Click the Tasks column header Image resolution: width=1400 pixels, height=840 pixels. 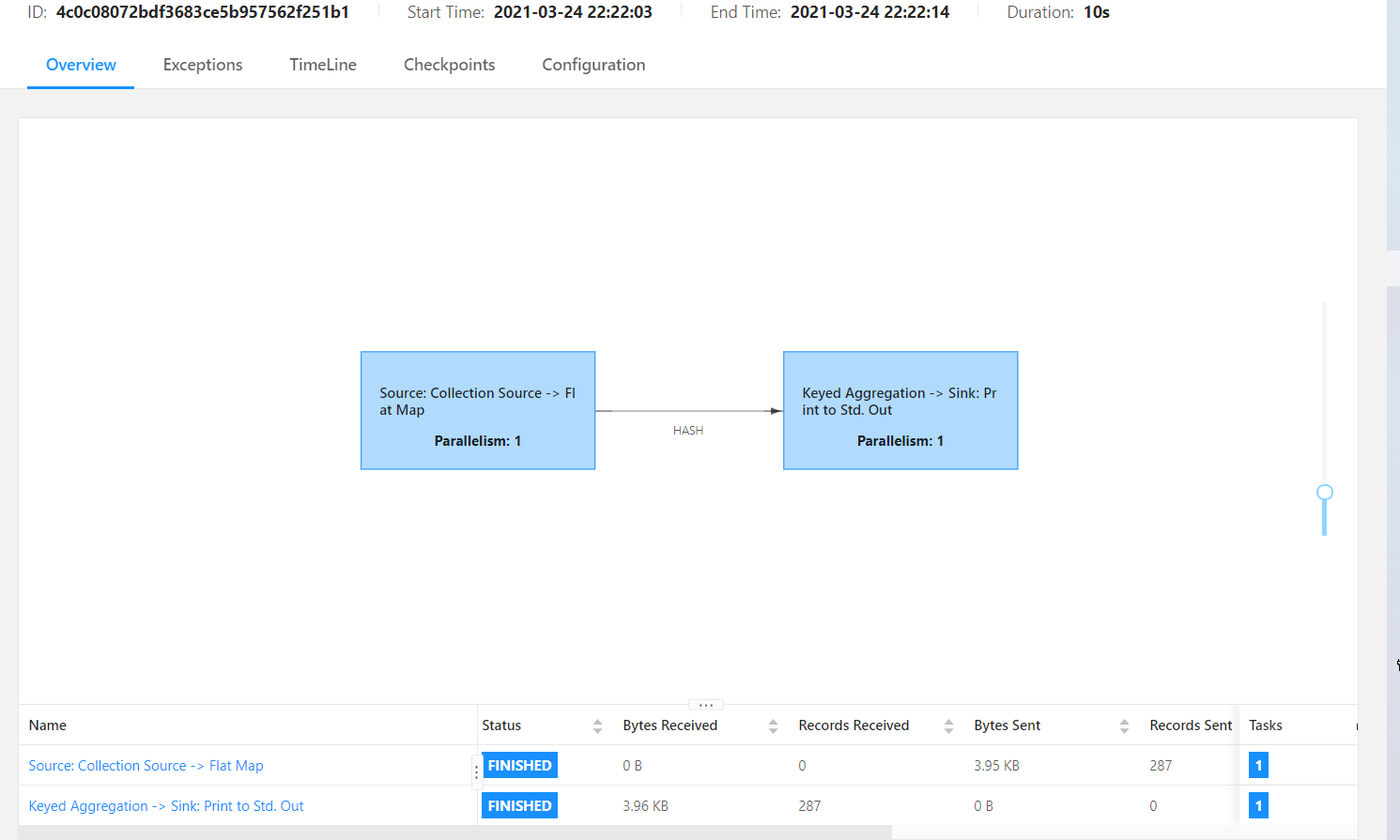(x=1266, y=725)
